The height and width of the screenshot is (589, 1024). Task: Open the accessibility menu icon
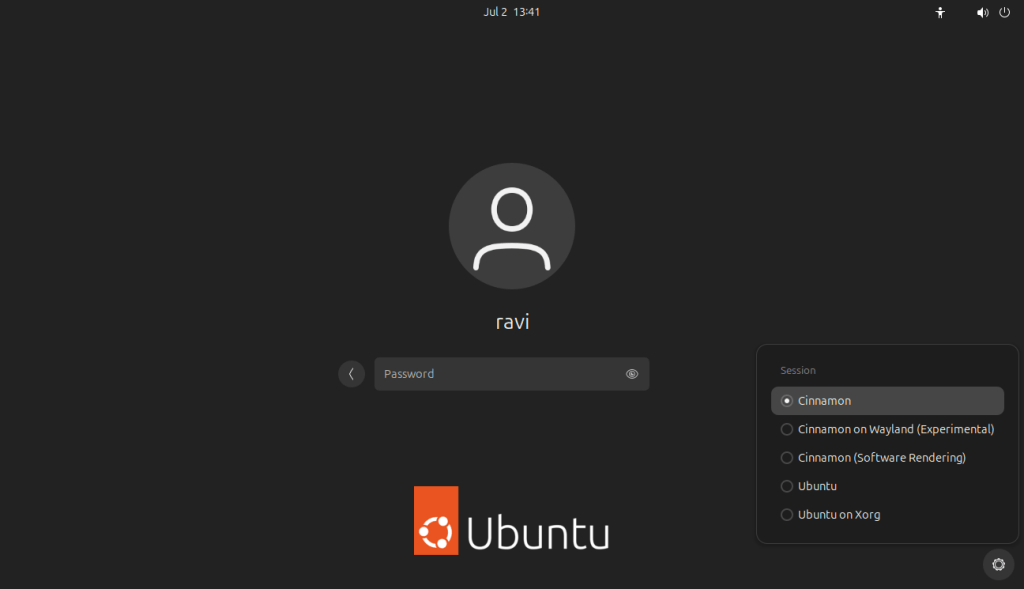[x=940, y=12]
